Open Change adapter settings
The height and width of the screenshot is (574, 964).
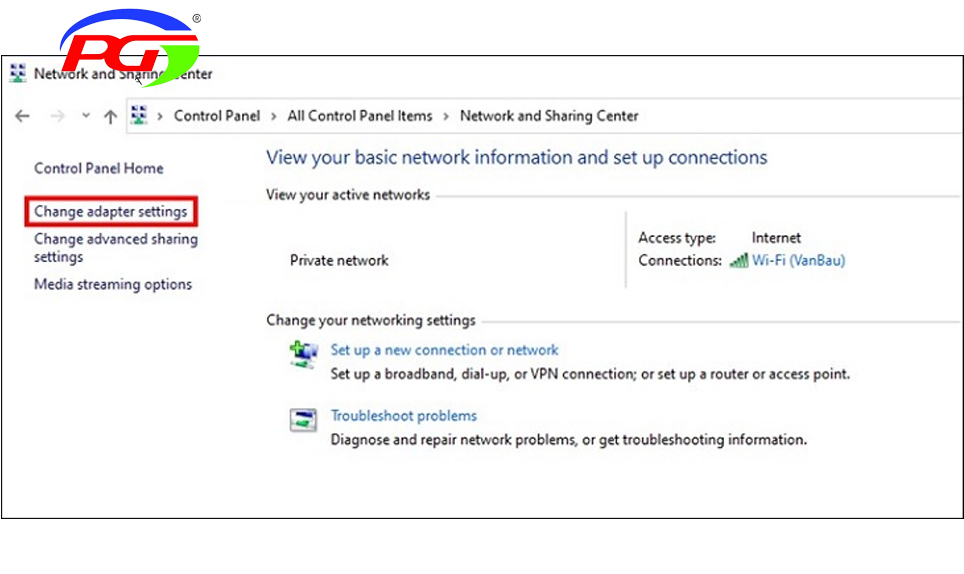tap(111, 211)
